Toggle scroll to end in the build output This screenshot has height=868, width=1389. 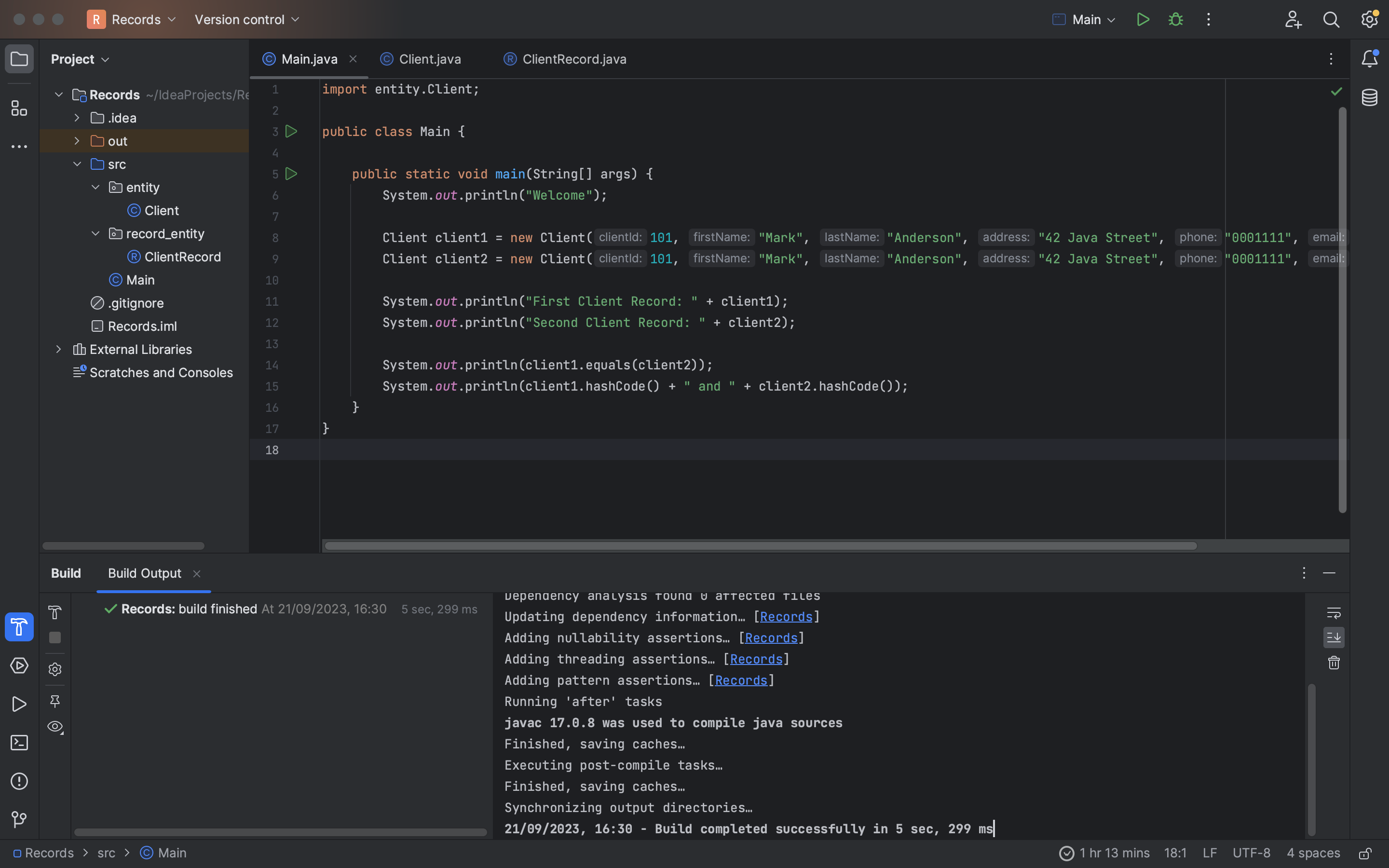coord(1334,638)
